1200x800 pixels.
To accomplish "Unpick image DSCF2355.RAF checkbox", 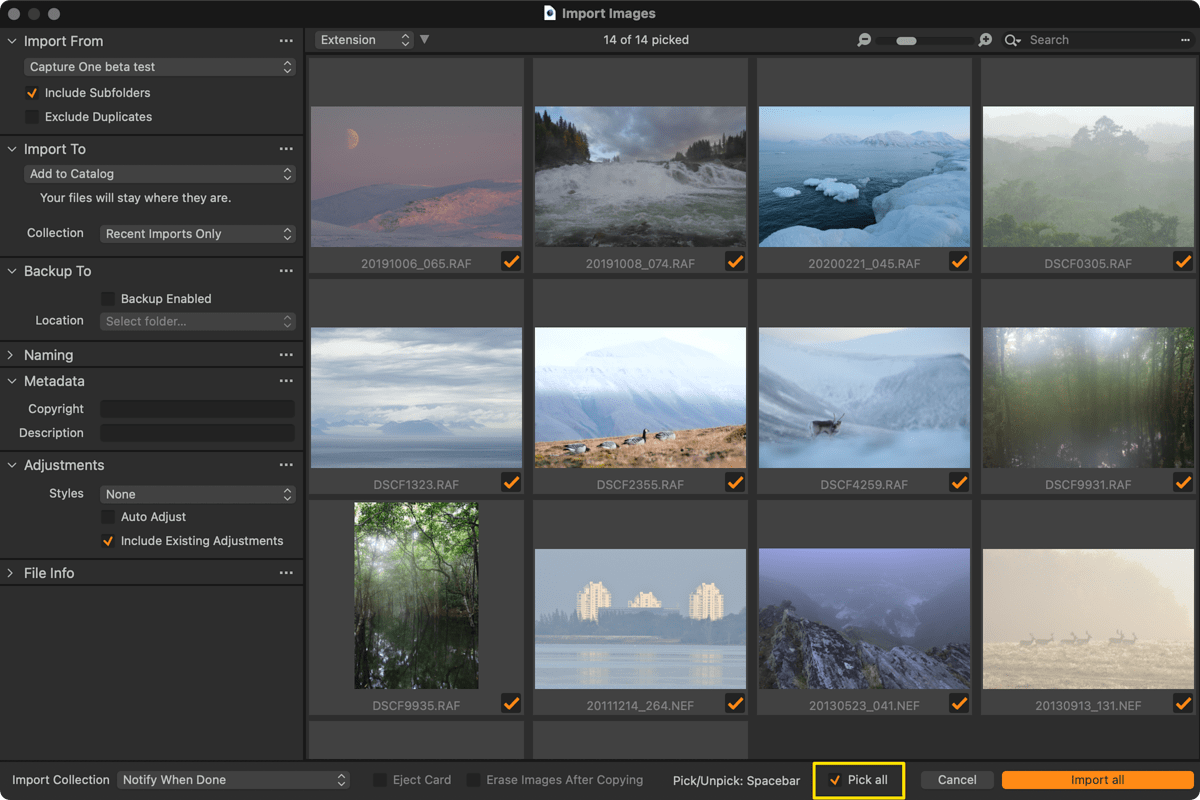I will [x=735, y=482].
